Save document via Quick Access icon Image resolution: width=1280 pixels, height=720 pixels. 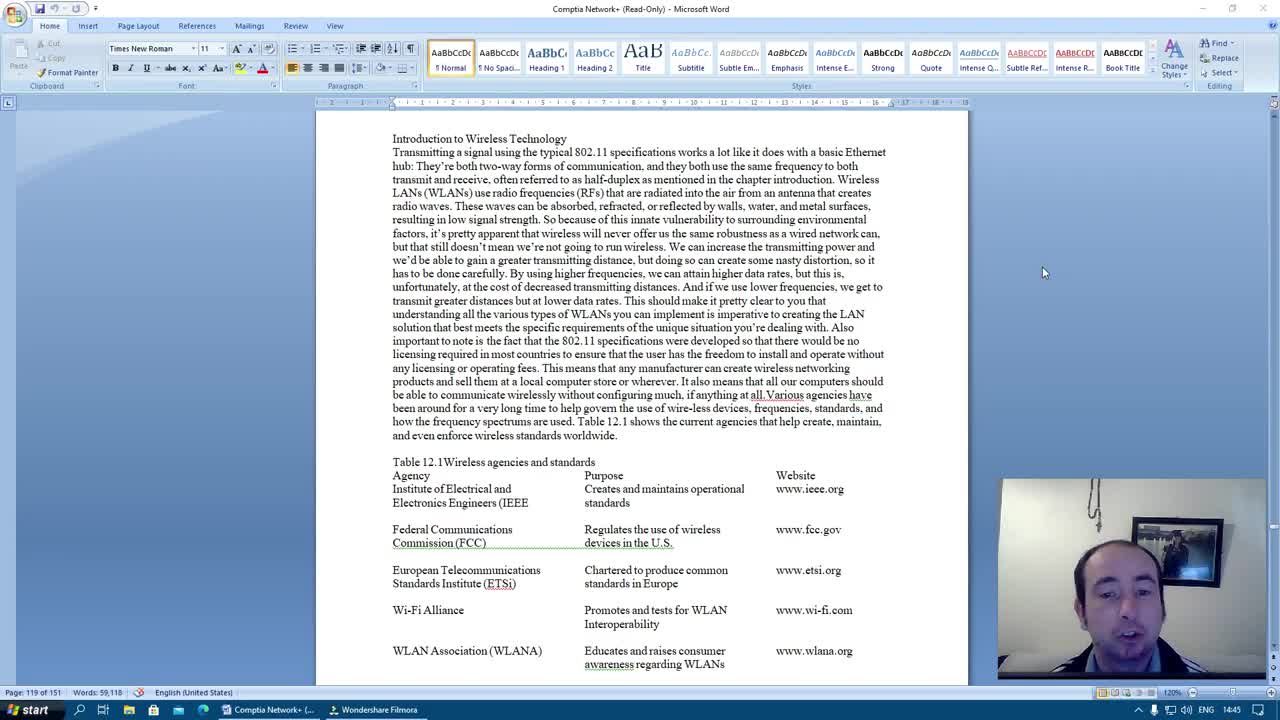(40, 8)
